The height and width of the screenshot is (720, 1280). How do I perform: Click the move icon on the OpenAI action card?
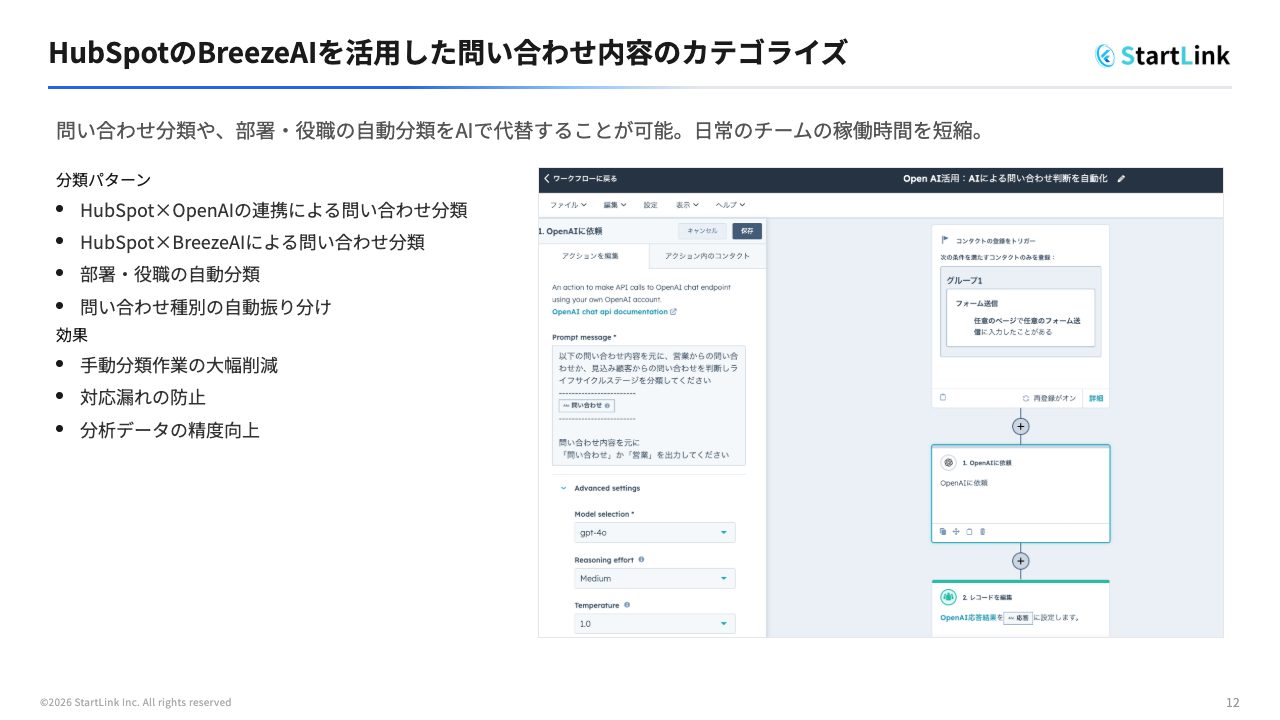coord(956,531)
